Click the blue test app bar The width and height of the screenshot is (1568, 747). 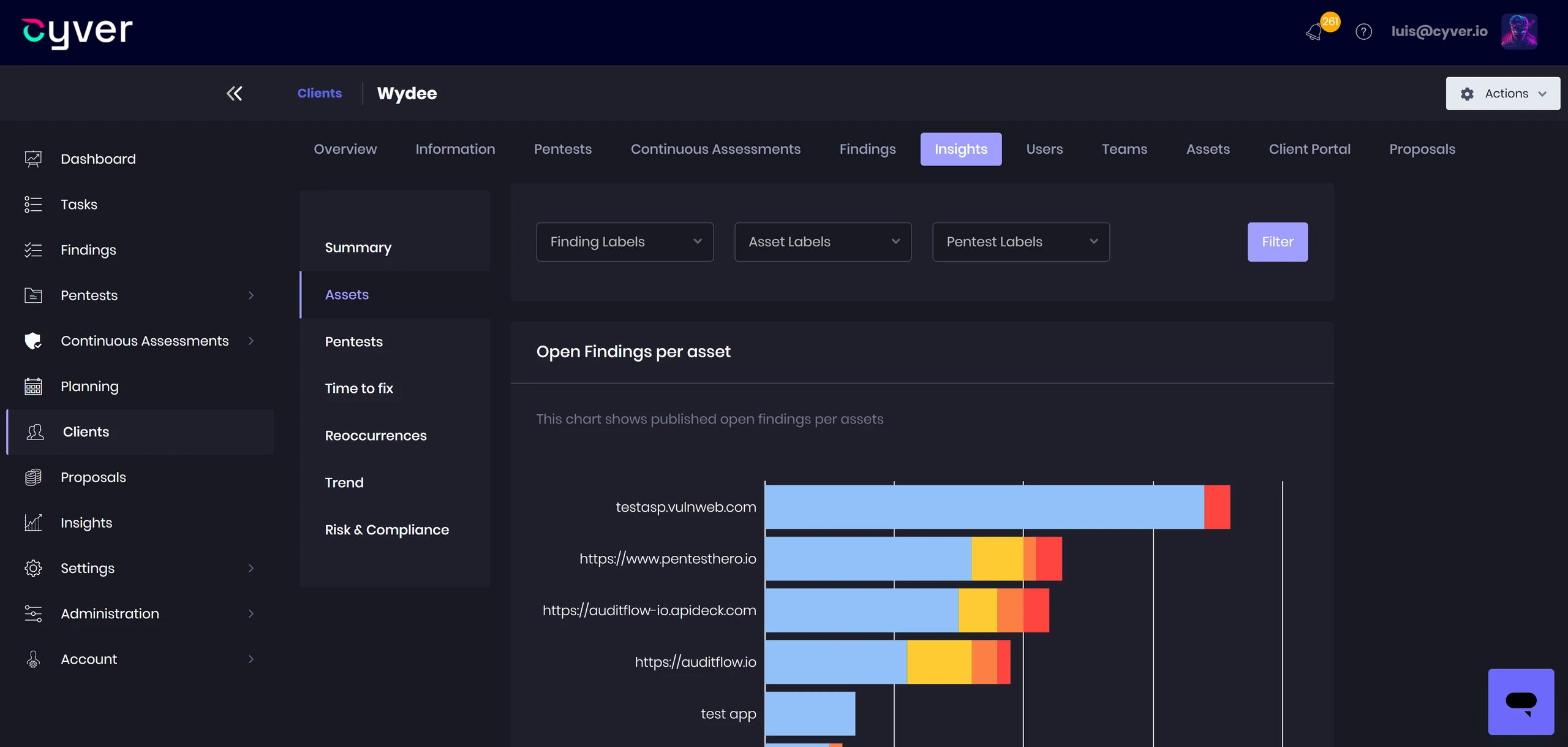(x=810, y=714)
